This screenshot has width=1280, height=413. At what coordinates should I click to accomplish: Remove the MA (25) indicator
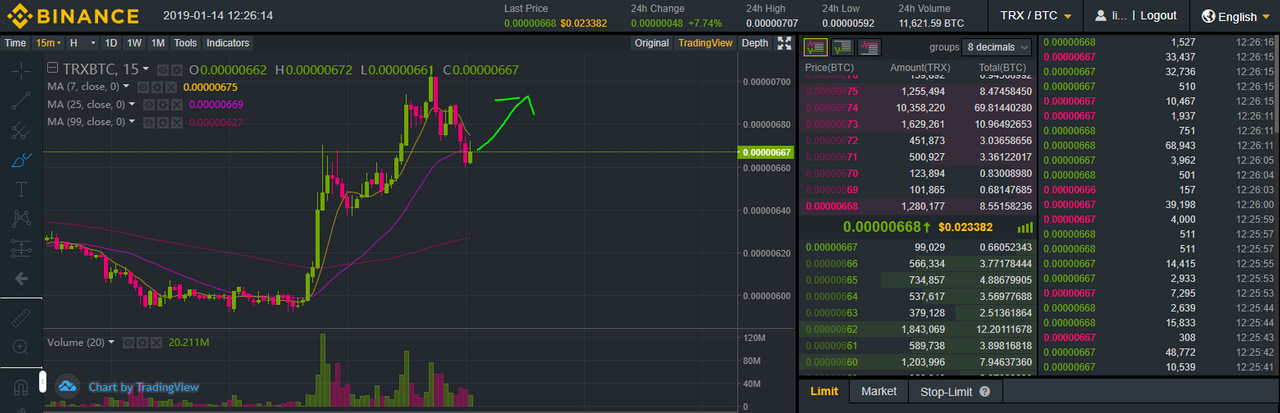click(176, 104)
